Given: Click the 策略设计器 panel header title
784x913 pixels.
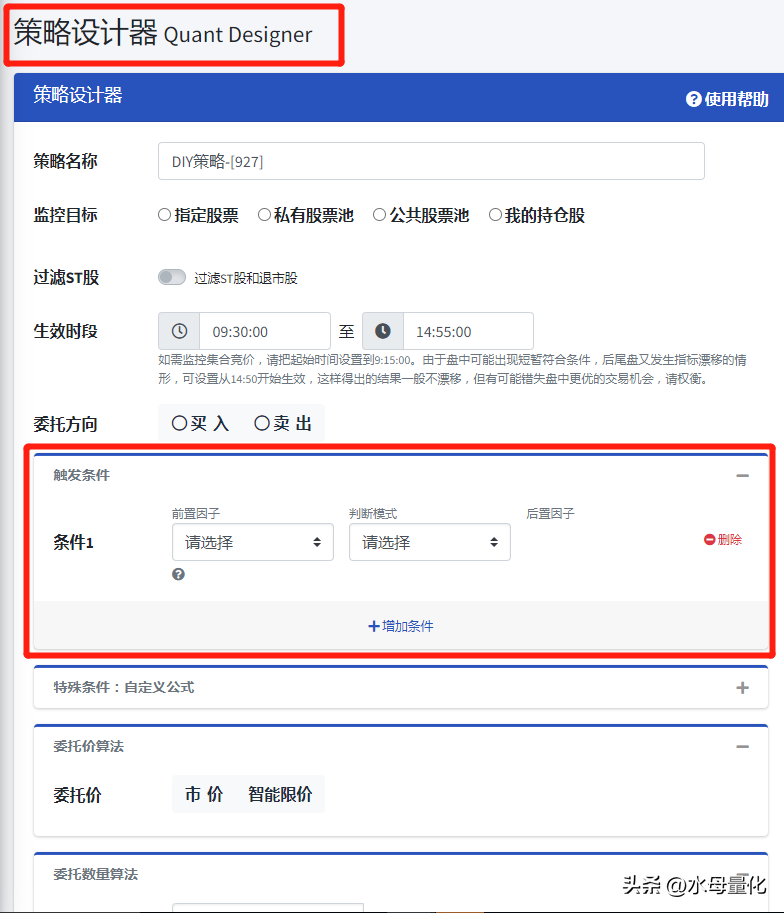Looking at the screenshot, I should [77, 95].
